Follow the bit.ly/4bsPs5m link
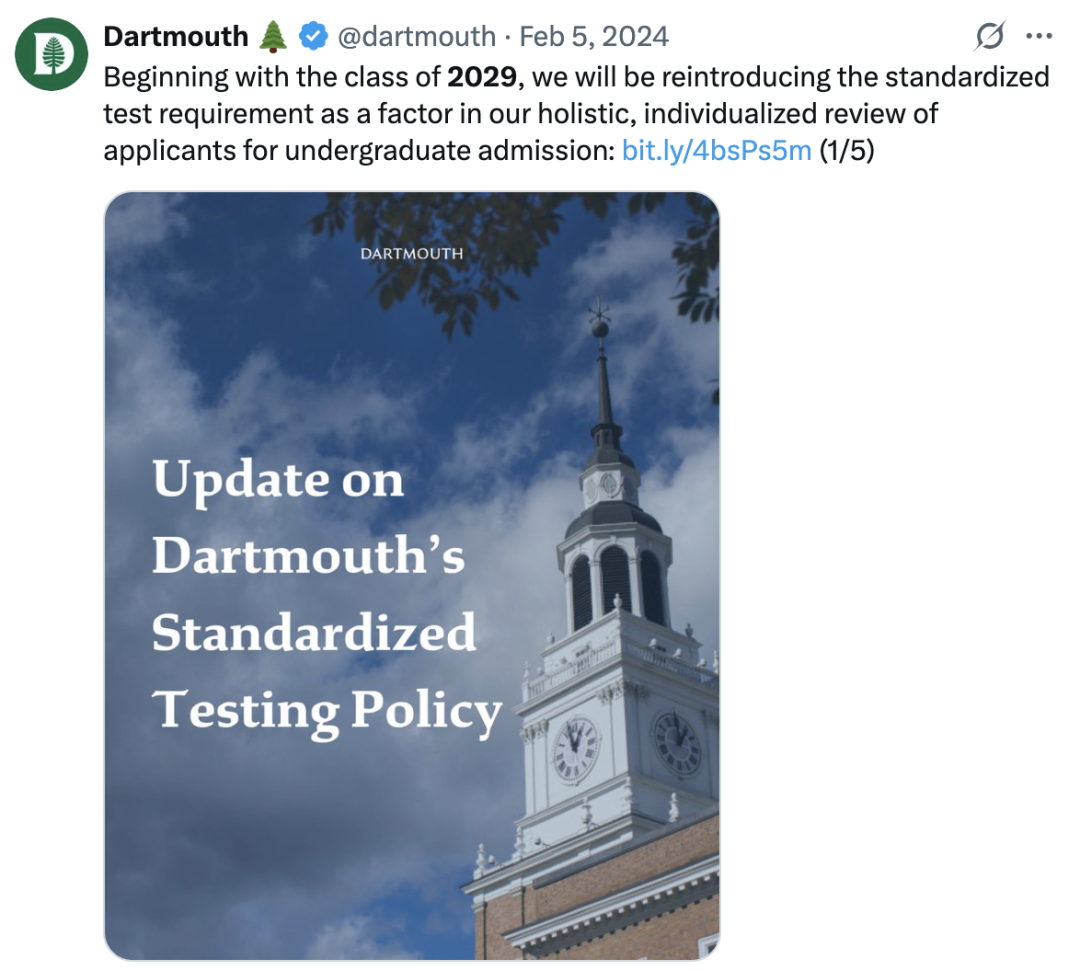 coord(716,150)
